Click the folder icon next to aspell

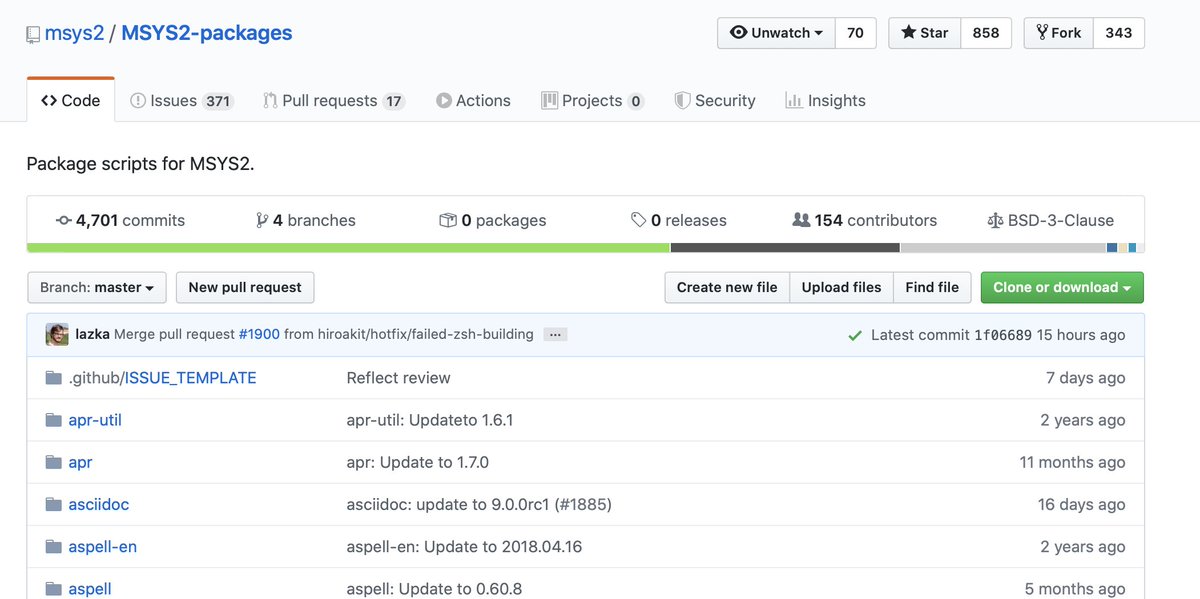point(54,588)
